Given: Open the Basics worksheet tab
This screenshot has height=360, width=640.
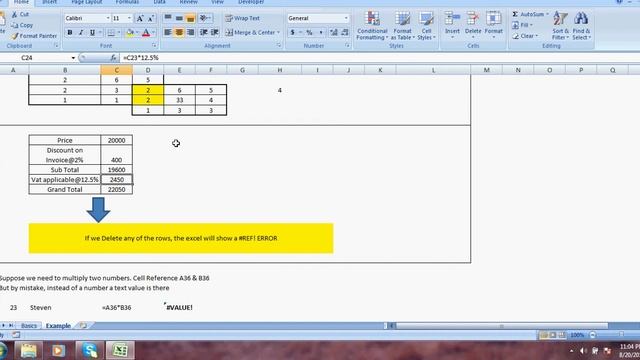Looking at the screenshot, I should click(29, 326).
